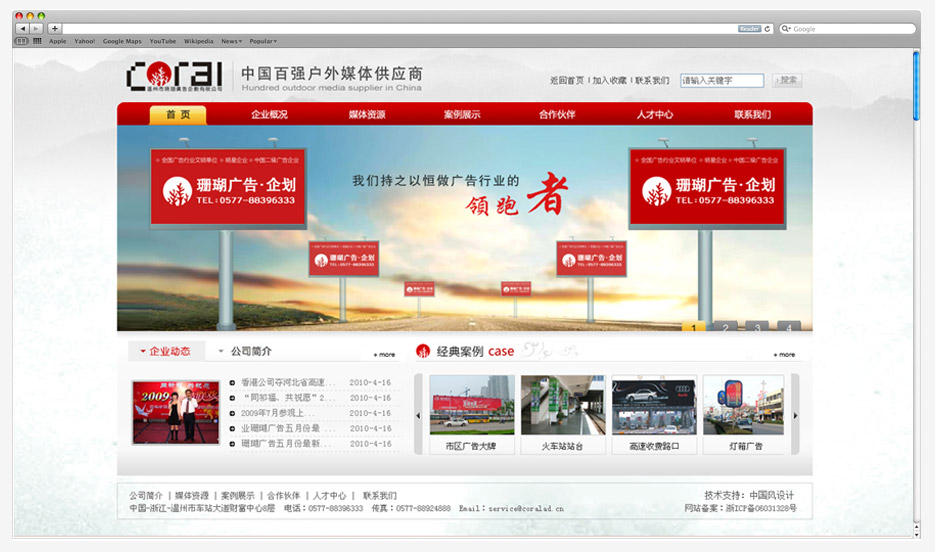This screenshot has height=552, width=935.
Task: Open the News bookmarks dropdown
Action: click(232, 41)
